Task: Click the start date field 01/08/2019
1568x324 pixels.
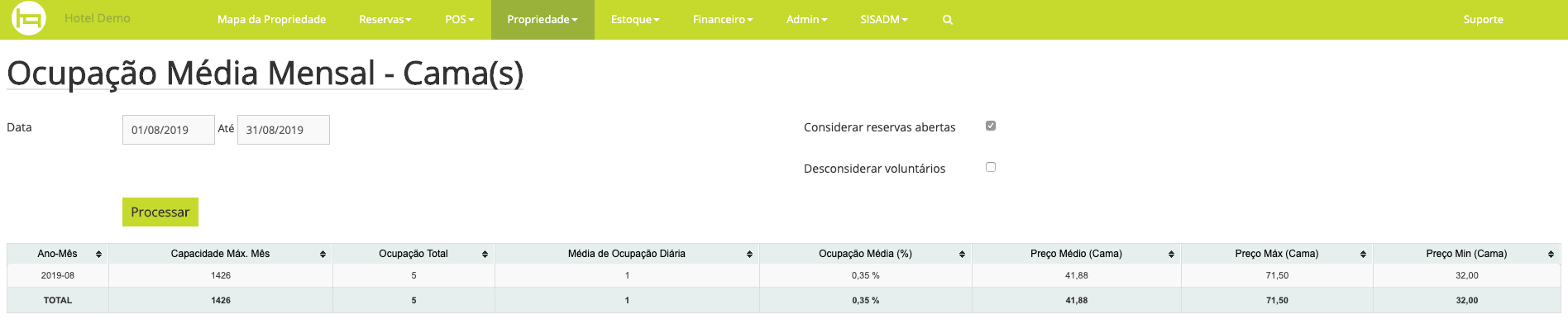Action: pyautogui.click(x=169, y=130)
